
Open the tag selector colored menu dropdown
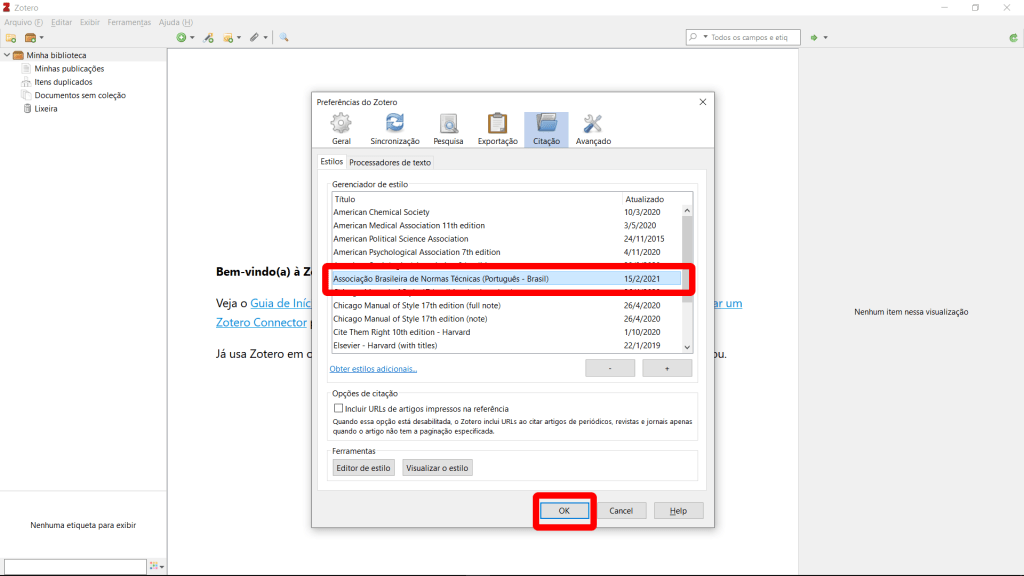coord(157,567)
